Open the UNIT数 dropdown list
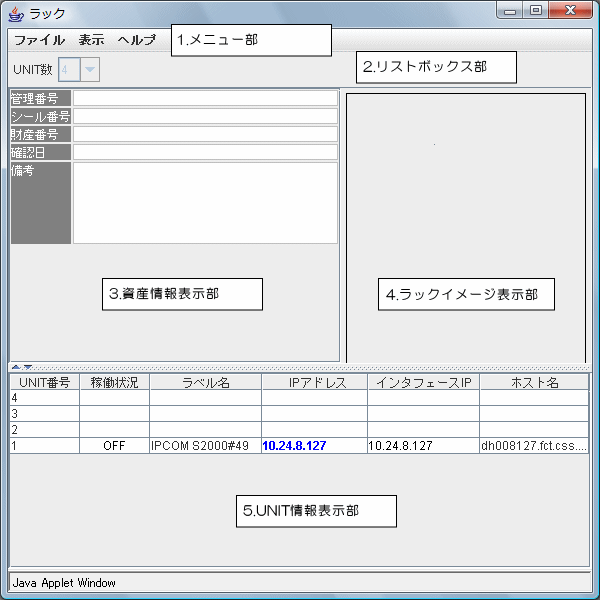The width and height of the screenshot is (600, 600). (90, 69)
